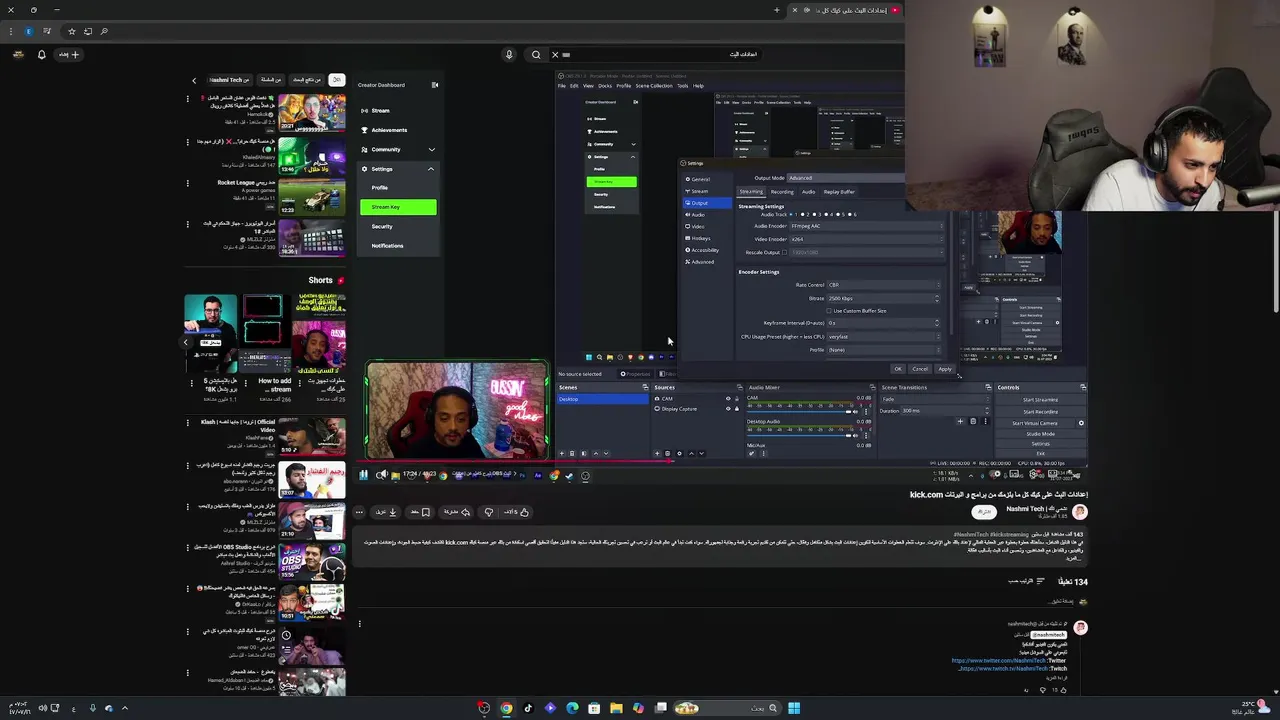Screen dimensions: 1280x720
Task: Open the Windows Start button
Action: coord(794,708)
